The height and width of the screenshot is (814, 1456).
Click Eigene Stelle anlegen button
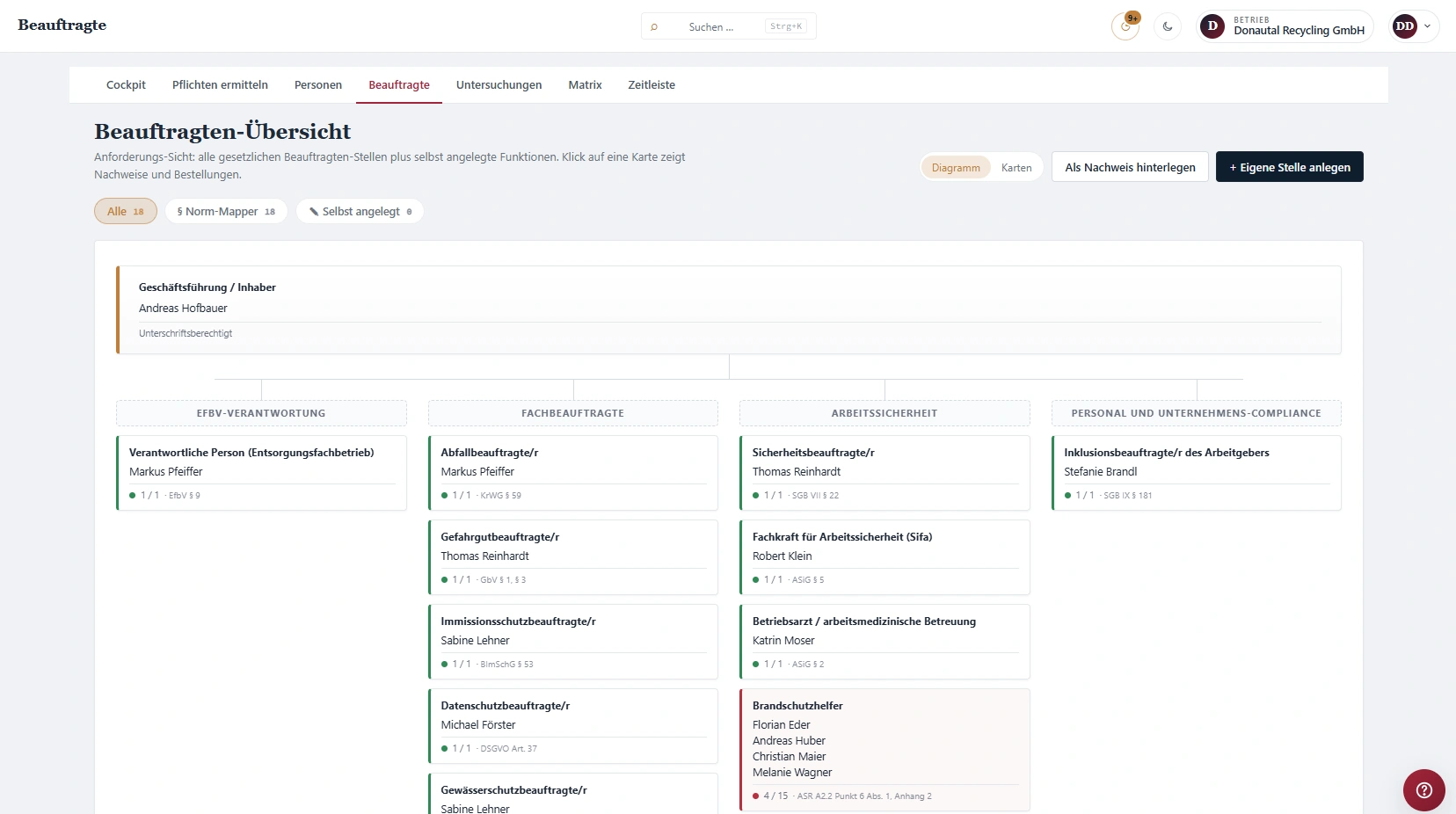tap(1290, 167)
